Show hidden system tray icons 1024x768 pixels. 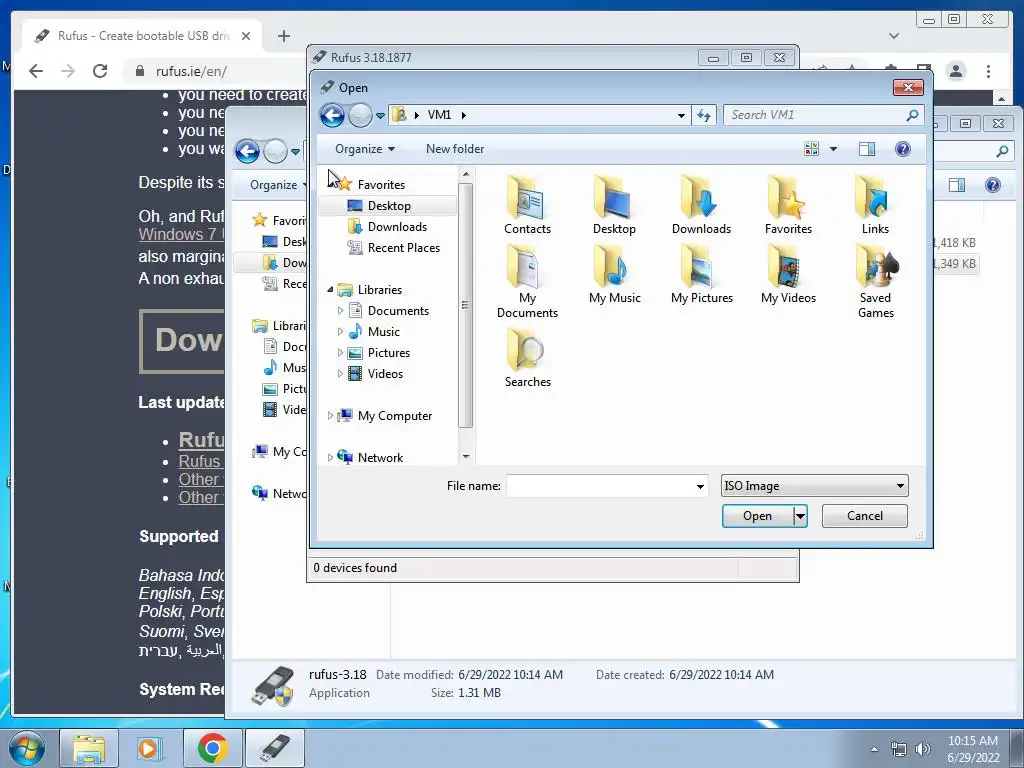pos(874,749)
